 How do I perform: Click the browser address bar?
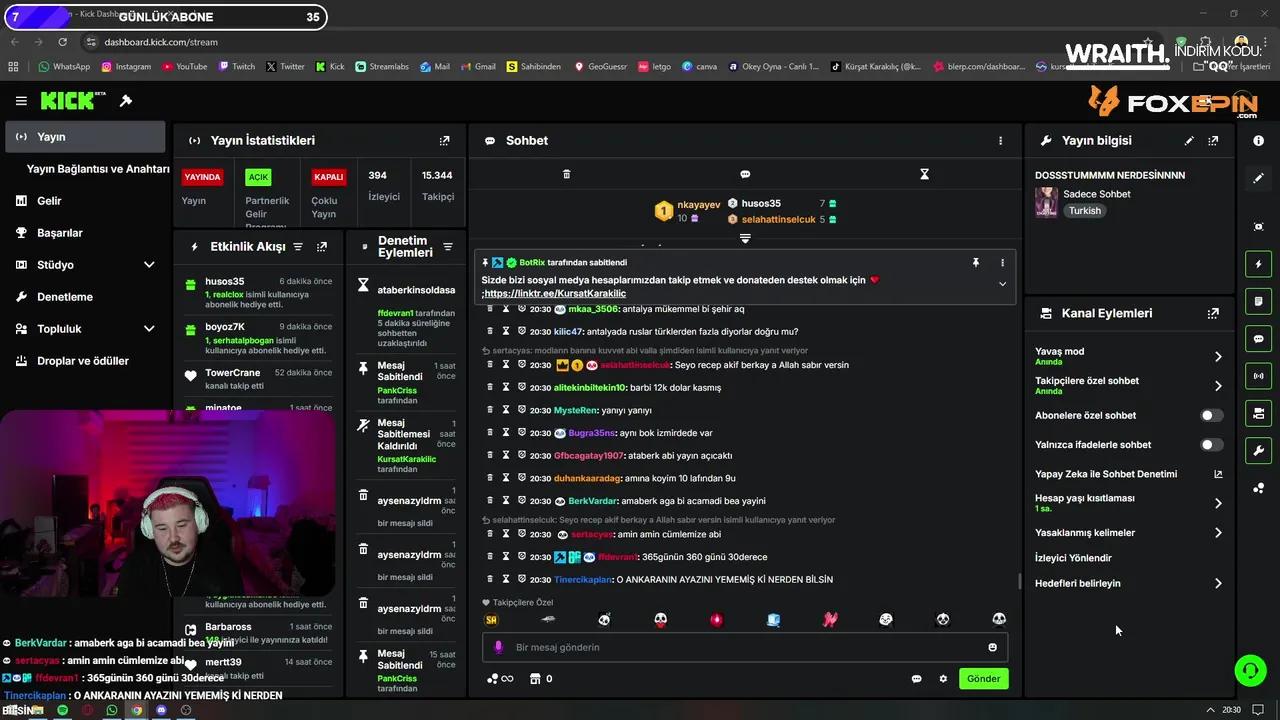coord(600,42)
